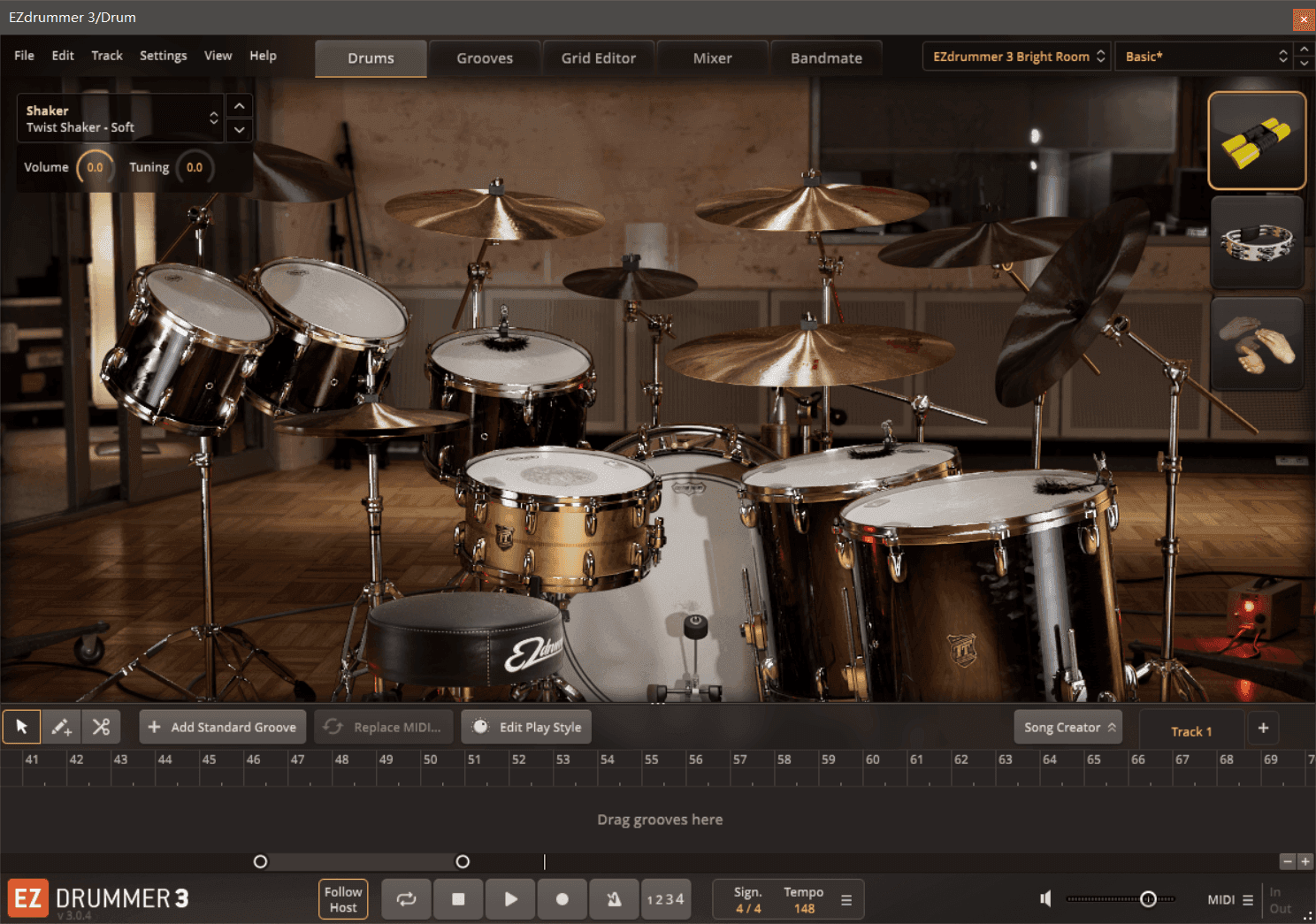The width and height of the screenshot is (1316, 924).
Task: Select the arrow pointer tool
Action: (x=22, y=727)
